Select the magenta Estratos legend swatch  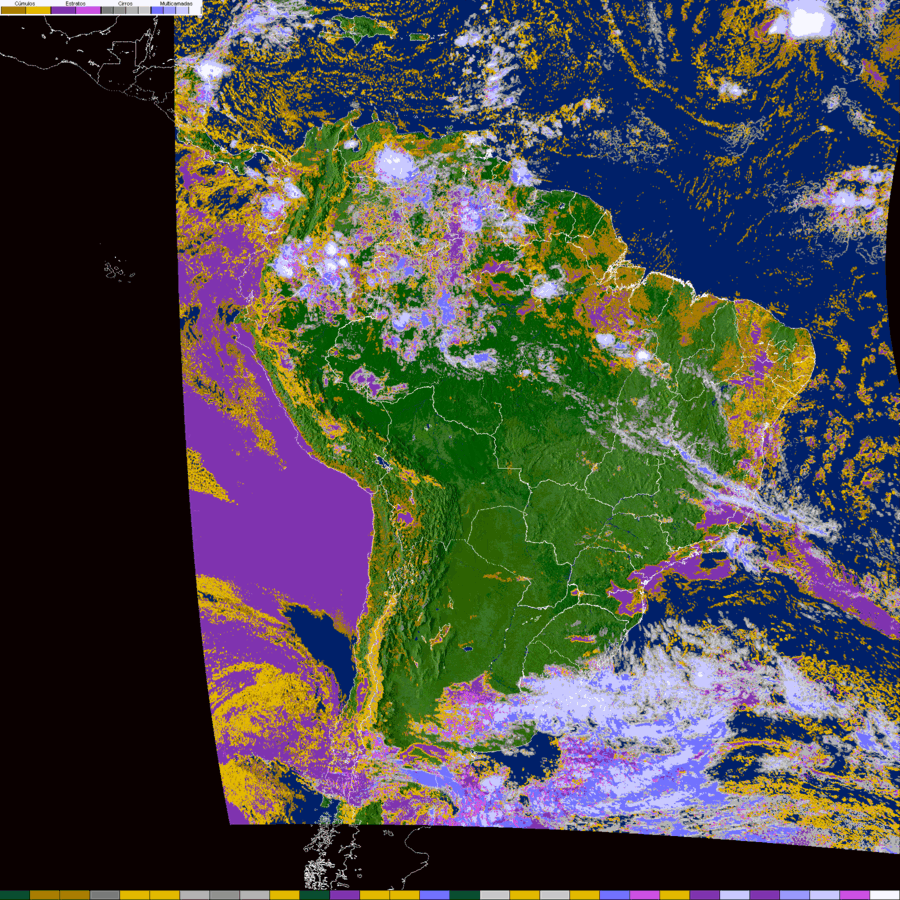[88, 10]
